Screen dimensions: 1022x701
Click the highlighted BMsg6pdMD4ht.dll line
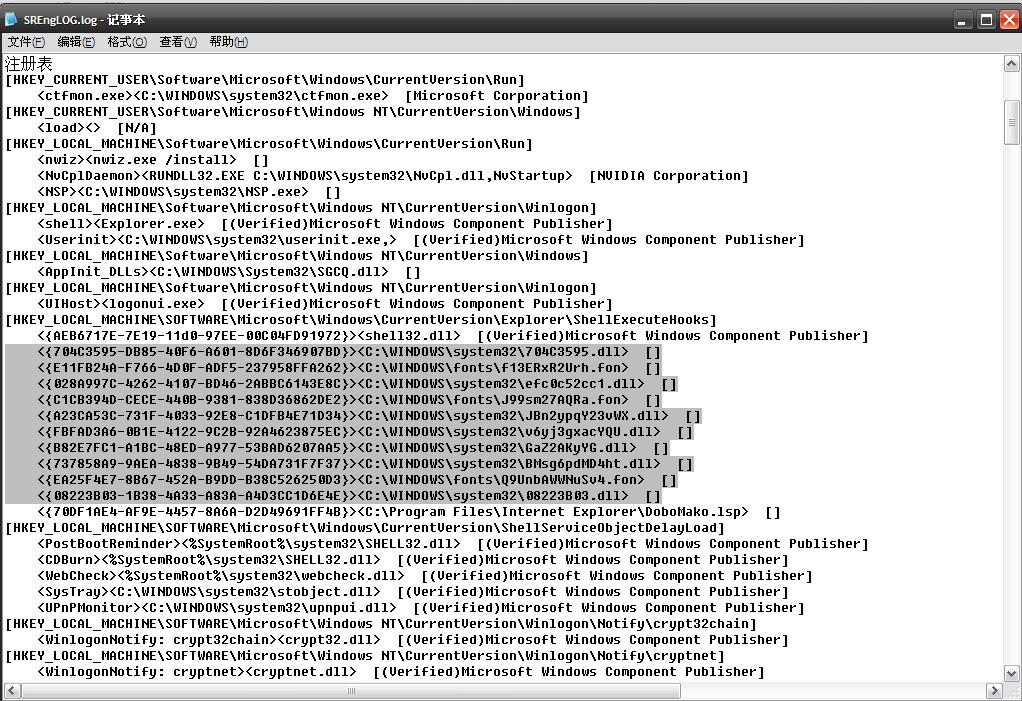(x=365, y=464)
